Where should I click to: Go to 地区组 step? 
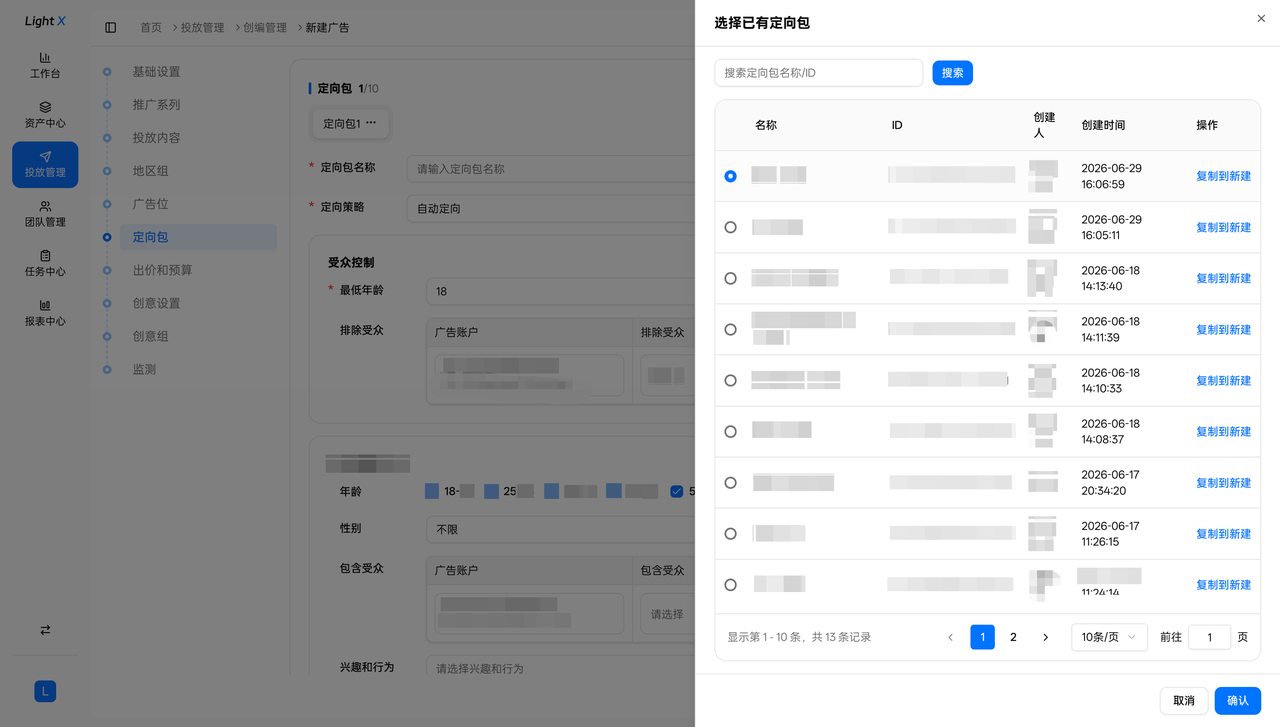click(x=150, y=171)
